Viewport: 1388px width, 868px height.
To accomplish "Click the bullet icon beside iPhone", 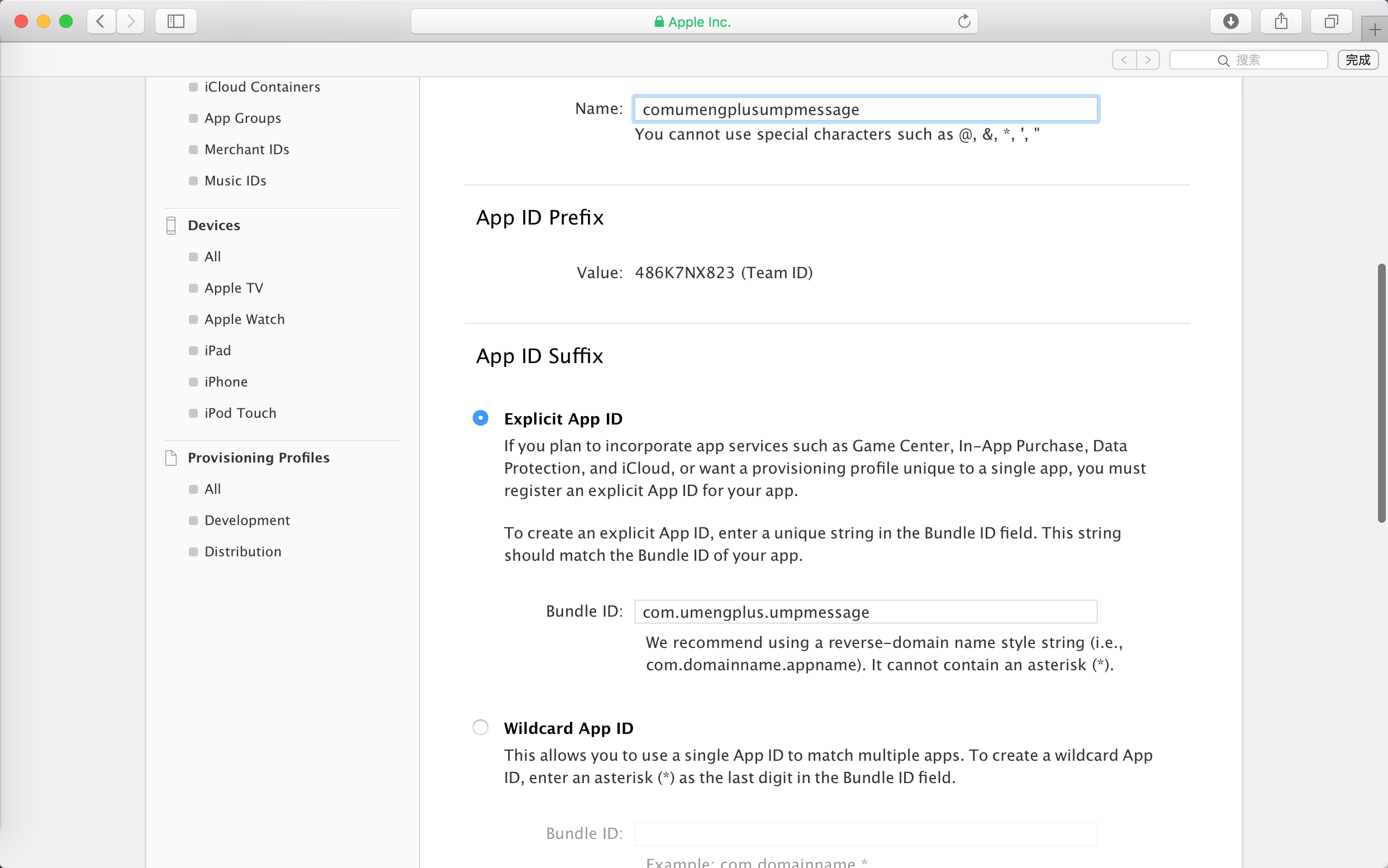I will (193, 382).
